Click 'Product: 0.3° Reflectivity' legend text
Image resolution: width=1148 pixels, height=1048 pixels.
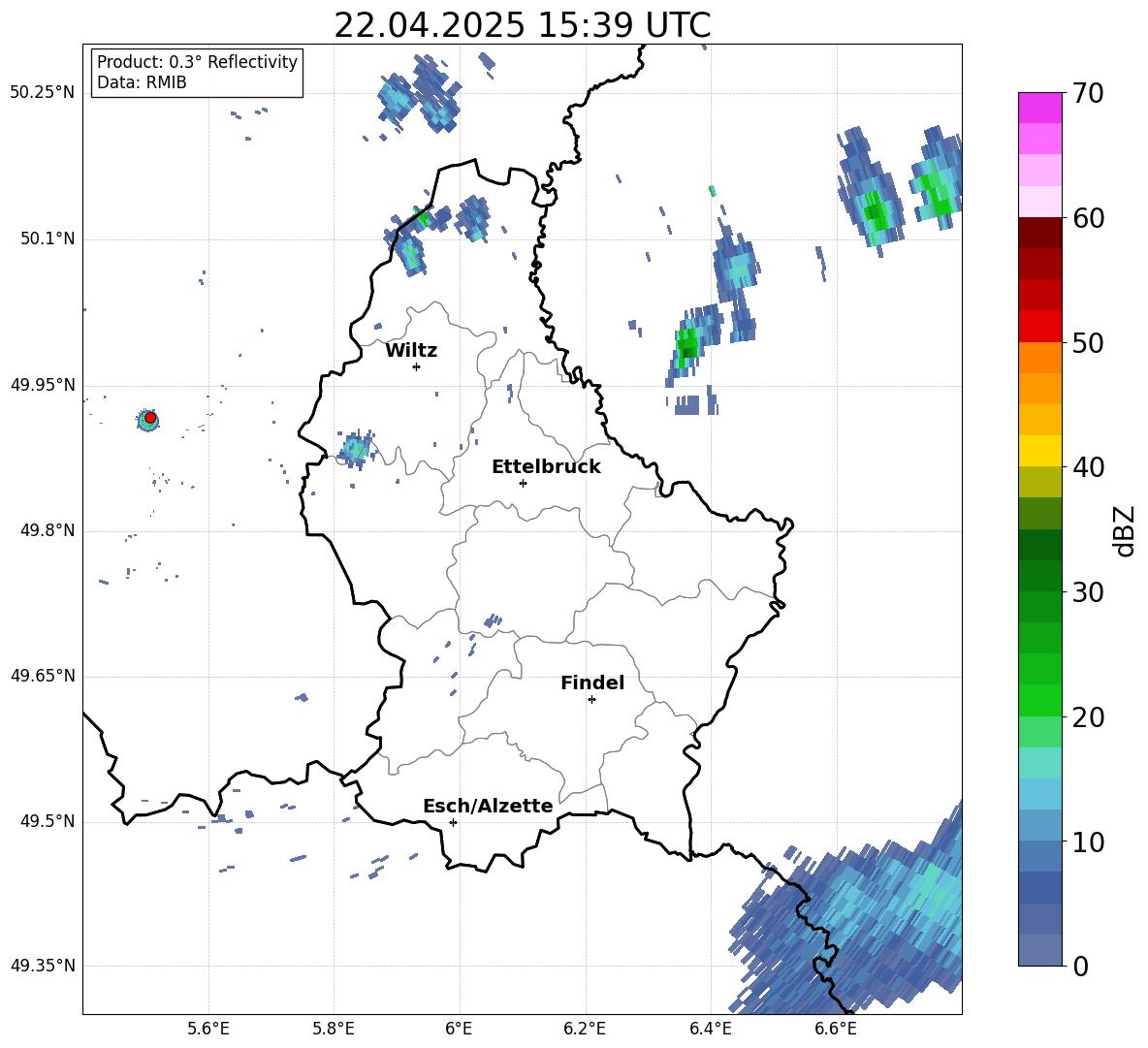(197, 62)
